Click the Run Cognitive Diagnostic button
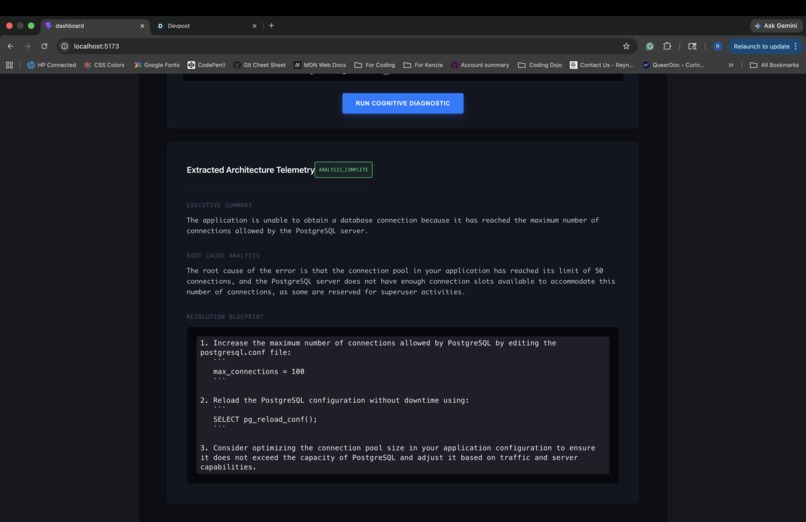 point(402,103)
